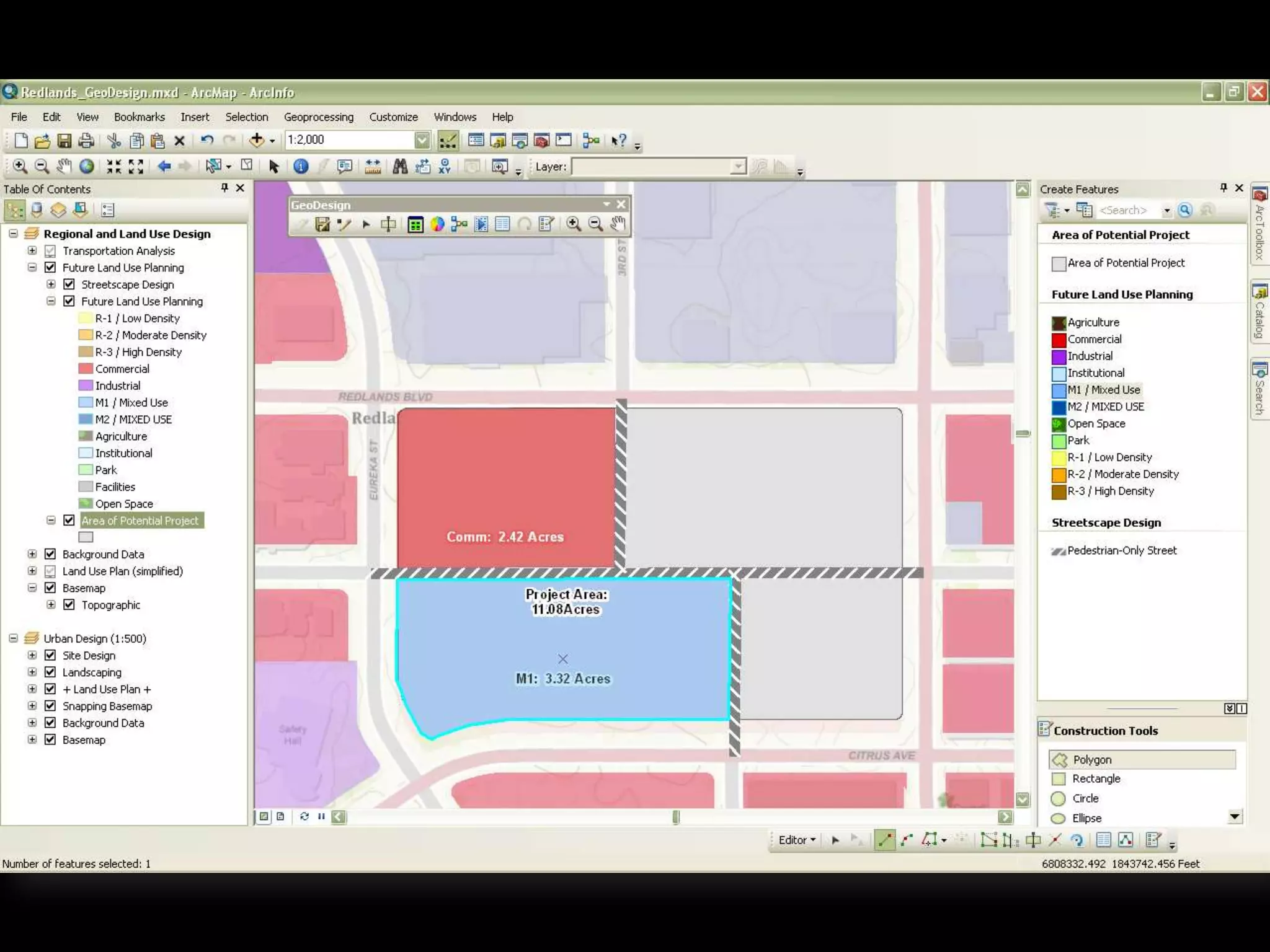The width and height of the screenshot is (1270, 952).
Task: Uncheck the Streetscape Design layer
Action: coord(69,284)
